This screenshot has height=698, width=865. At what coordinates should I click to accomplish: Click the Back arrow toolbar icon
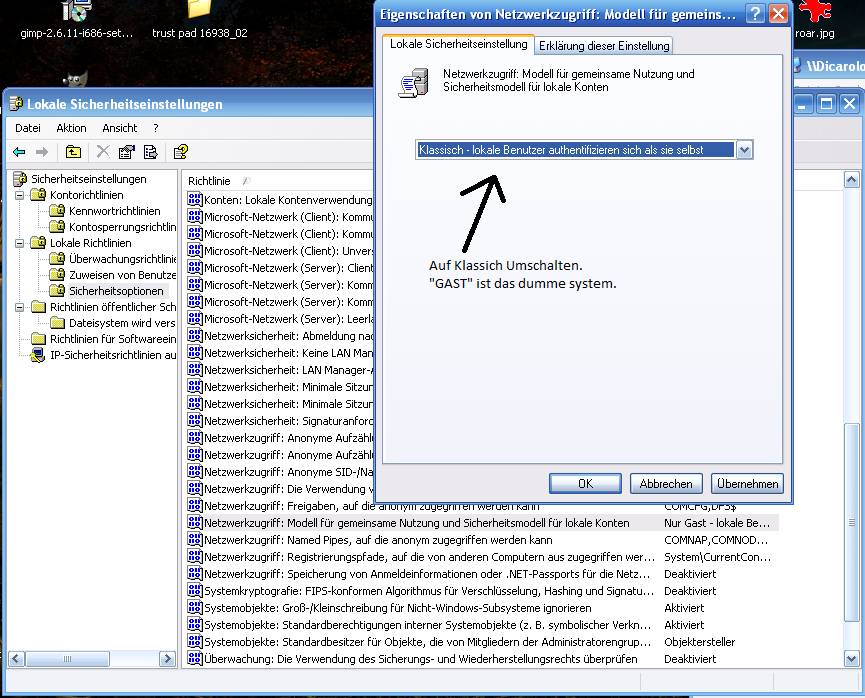click(x=19, y=152)
